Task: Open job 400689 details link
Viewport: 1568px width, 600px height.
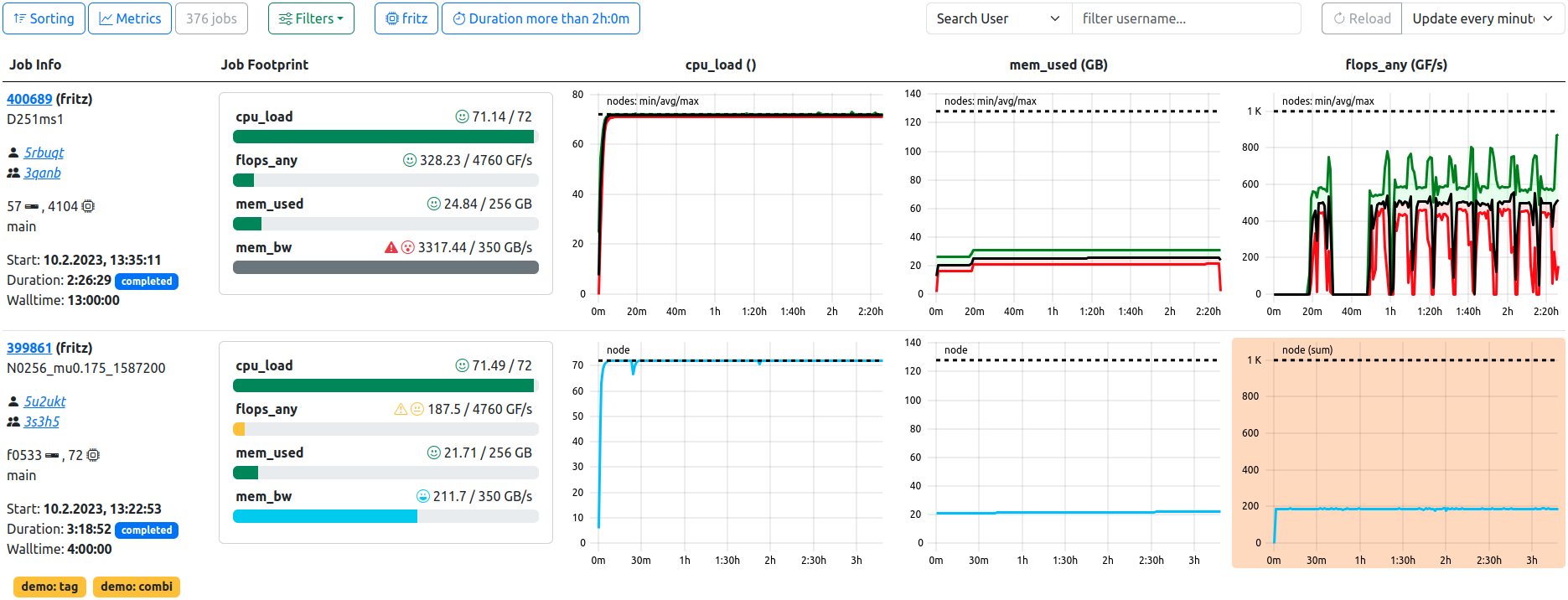Action: [29, 99]
